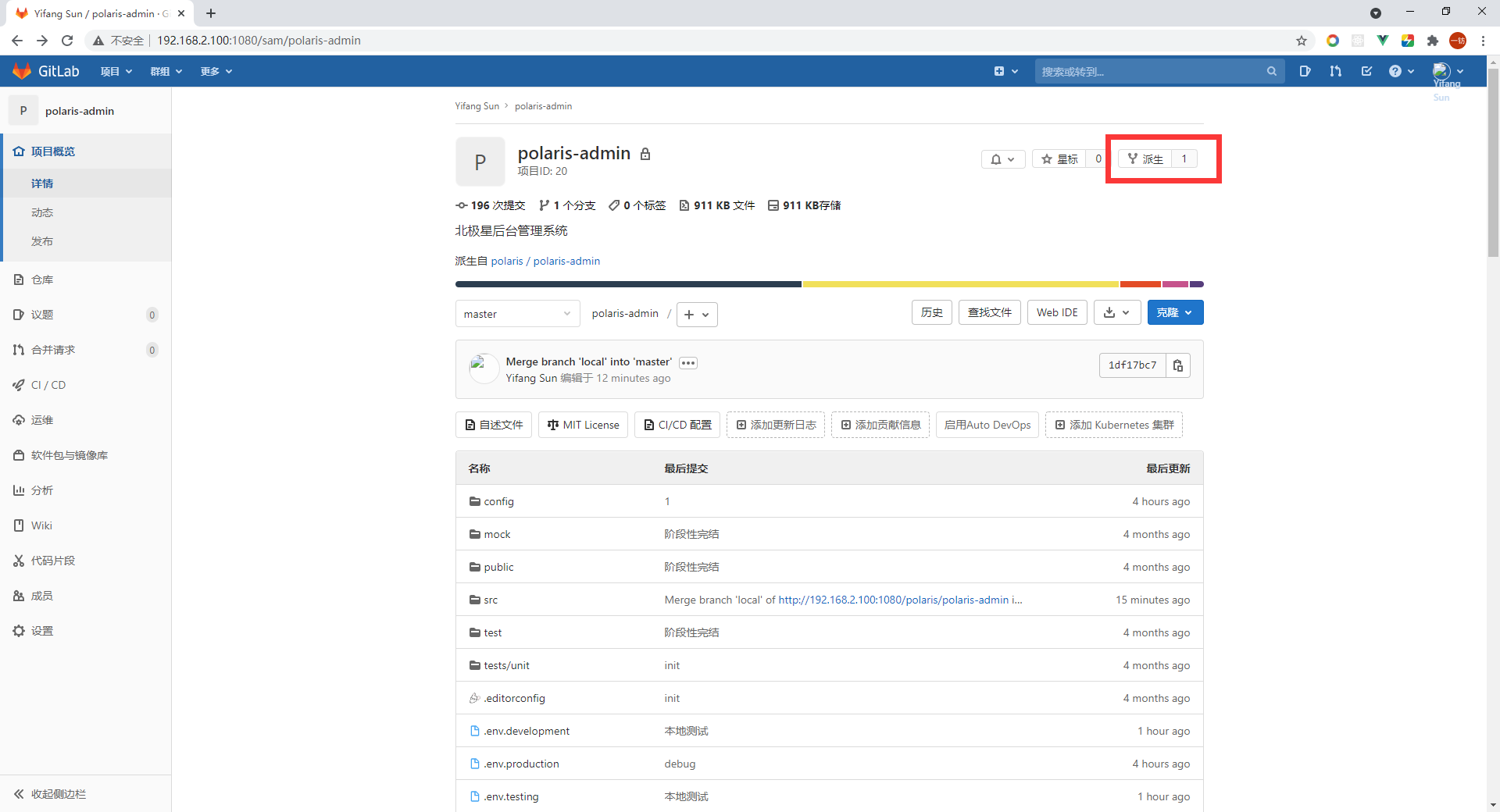
Task: Click the language bar yellow segment
Action: pos(961,284)
